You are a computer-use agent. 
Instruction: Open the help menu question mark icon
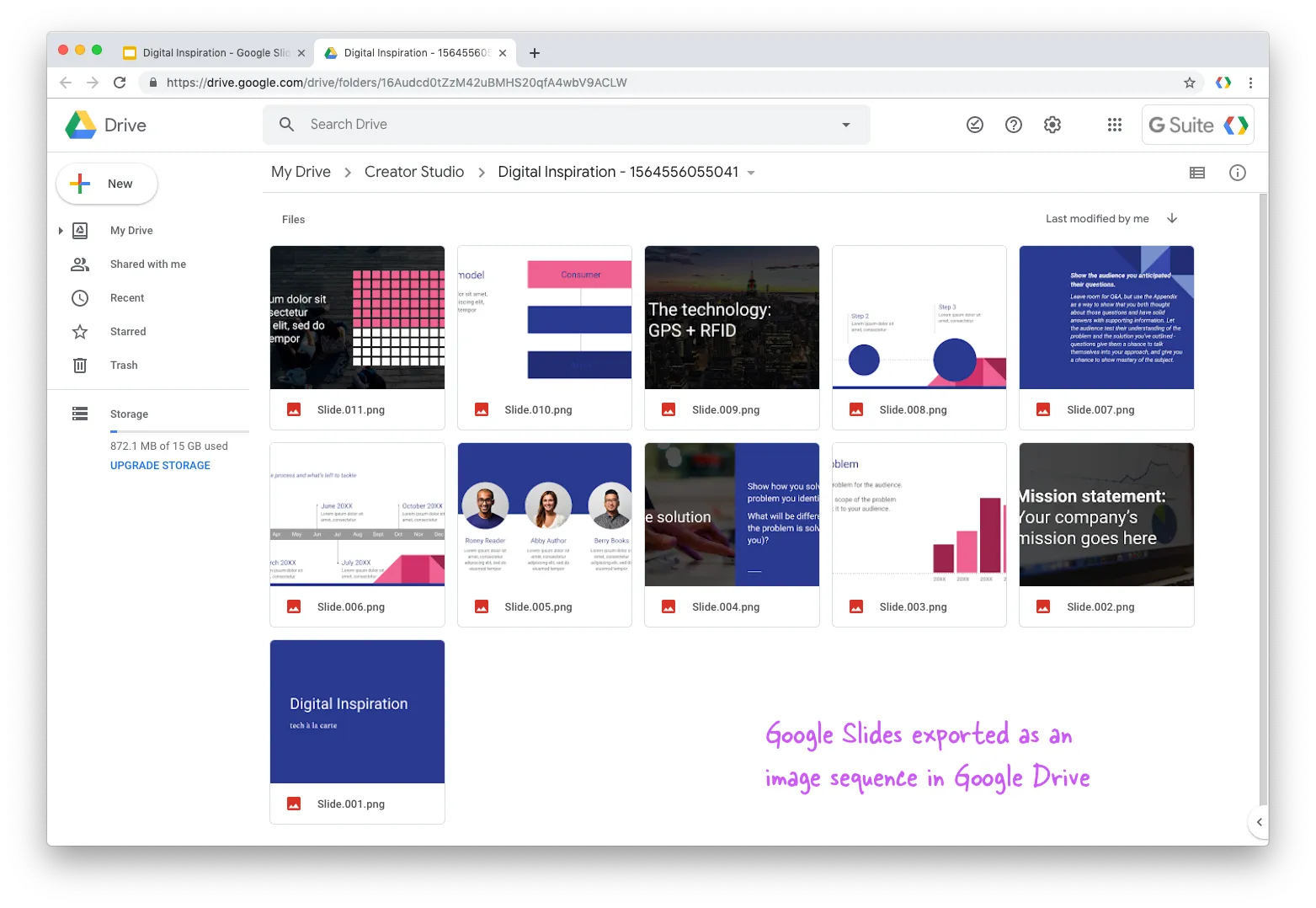[1013, 124]
